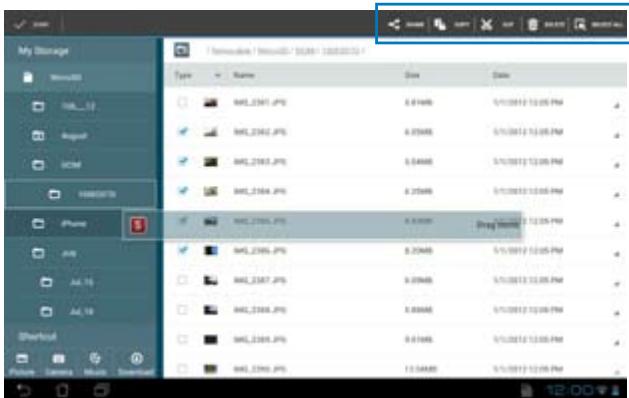Click the My Storage heading
Image resolution: width=629 pixels, height=398 pixels.
[x=43, y=51]
